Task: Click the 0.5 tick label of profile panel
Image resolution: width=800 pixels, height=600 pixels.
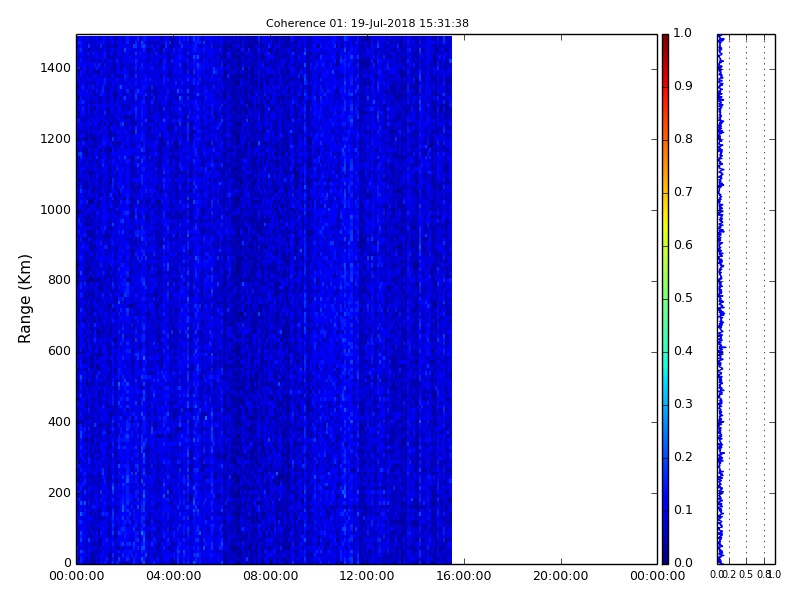Action: 746,574
